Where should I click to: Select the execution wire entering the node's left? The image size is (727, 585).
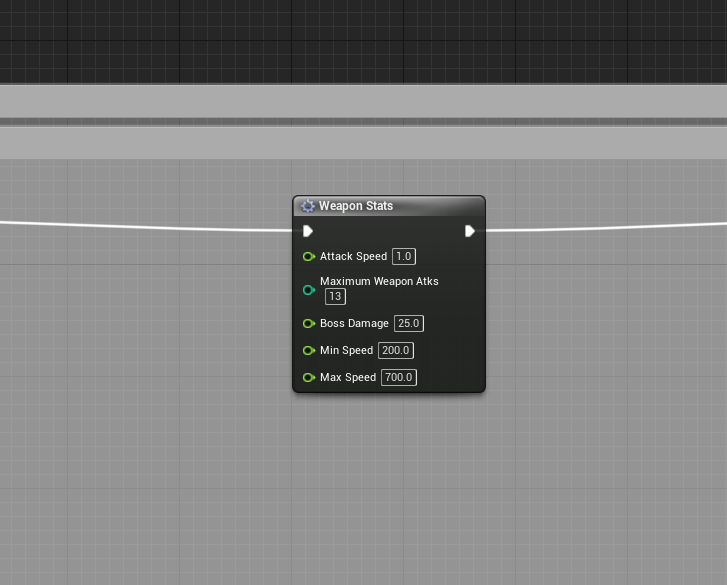coord(150,226)
